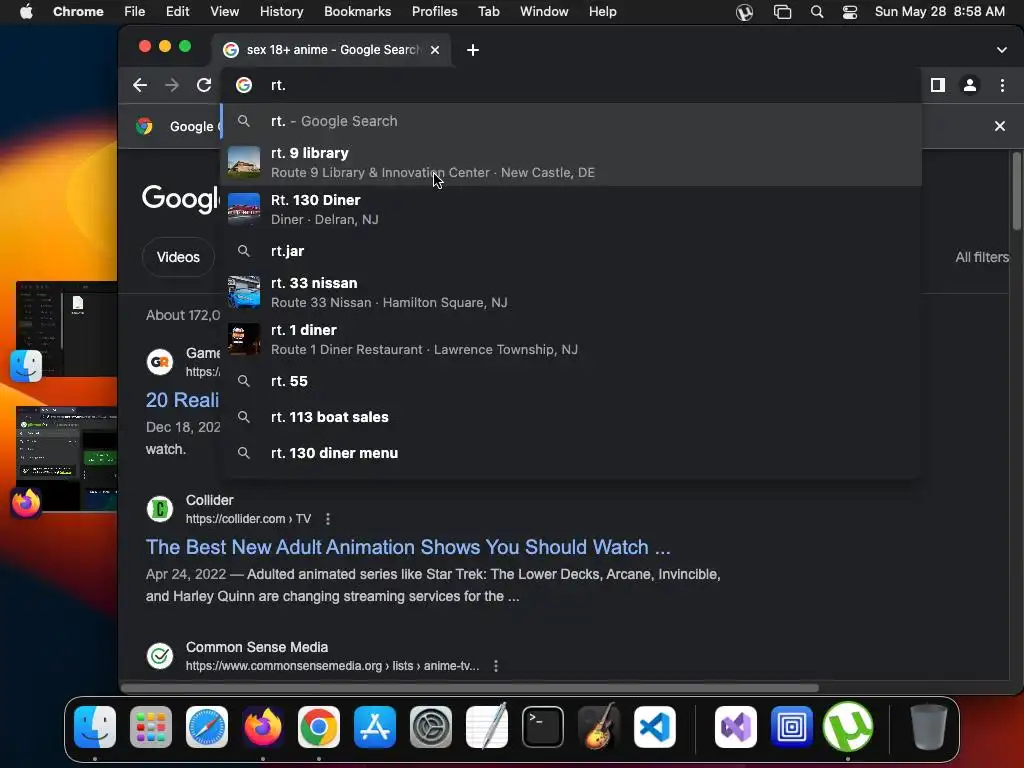1024x768 pixels.
Task: Open the Collider result options dots
Action: (x=328, y=519)
